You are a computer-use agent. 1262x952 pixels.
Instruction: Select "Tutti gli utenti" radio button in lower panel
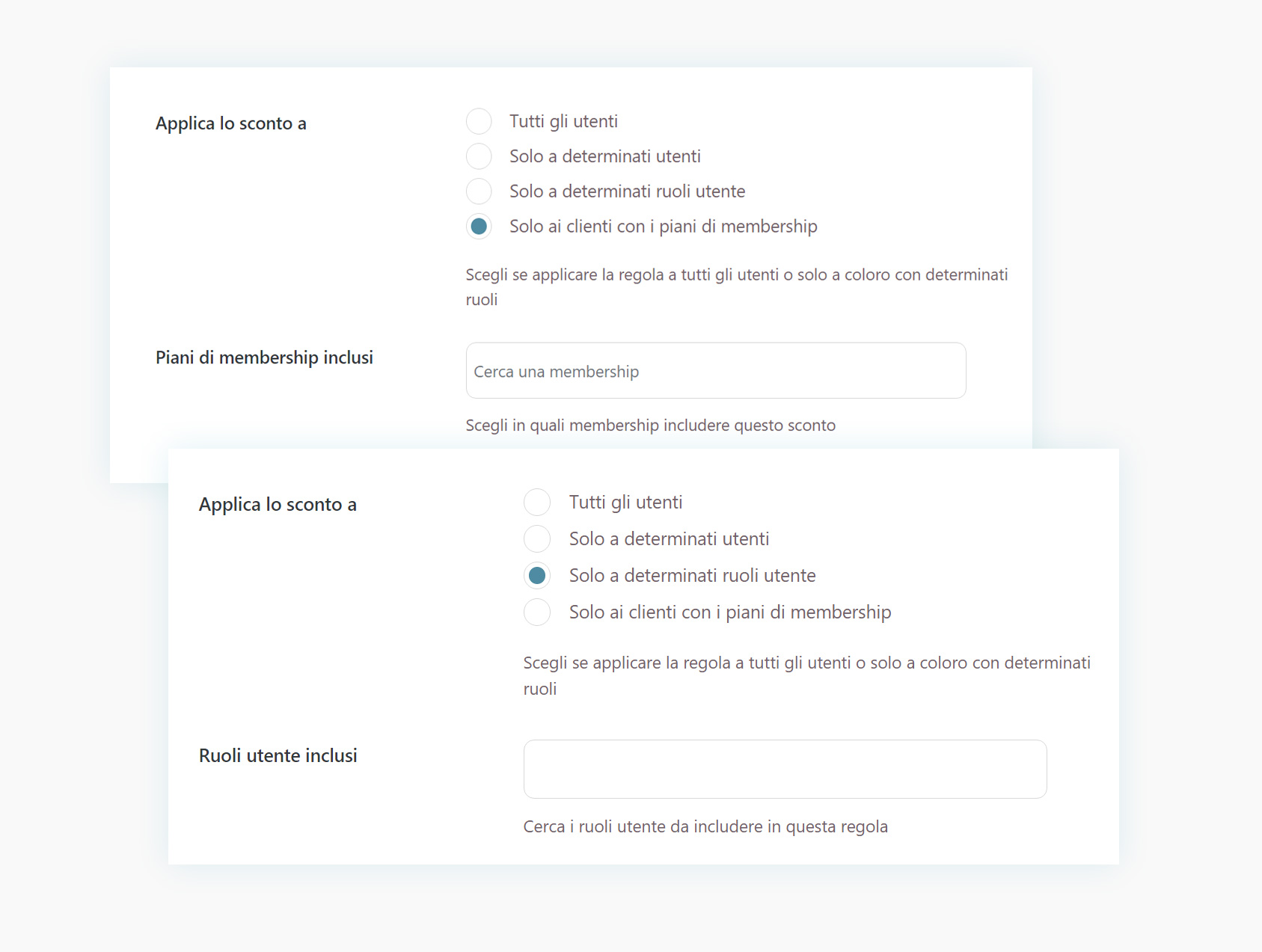(537, 503)
